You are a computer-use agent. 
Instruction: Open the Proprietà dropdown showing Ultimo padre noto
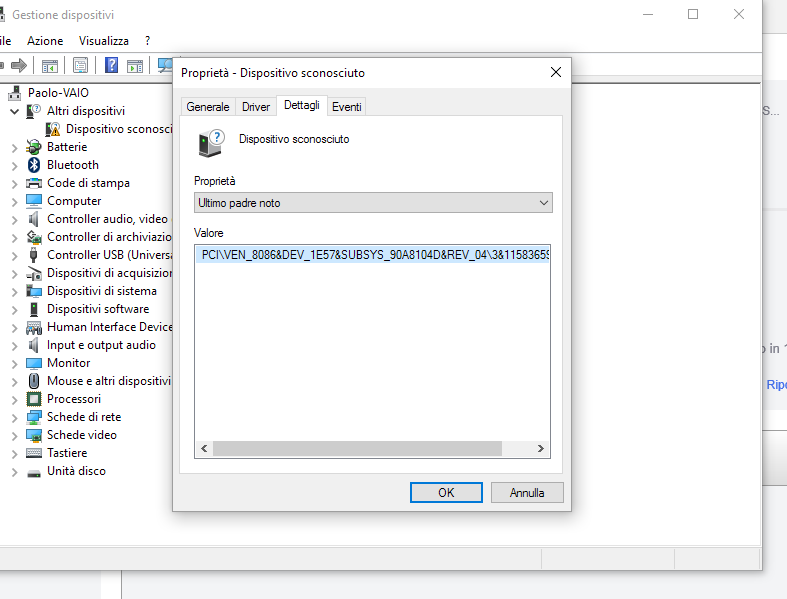[373, 203]
